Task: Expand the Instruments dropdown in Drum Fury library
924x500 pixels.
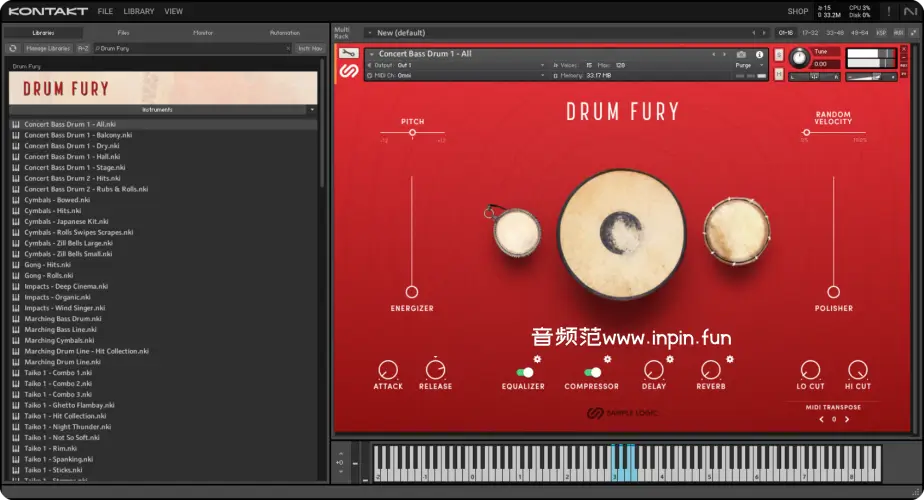Action: (x=312, y=109)
